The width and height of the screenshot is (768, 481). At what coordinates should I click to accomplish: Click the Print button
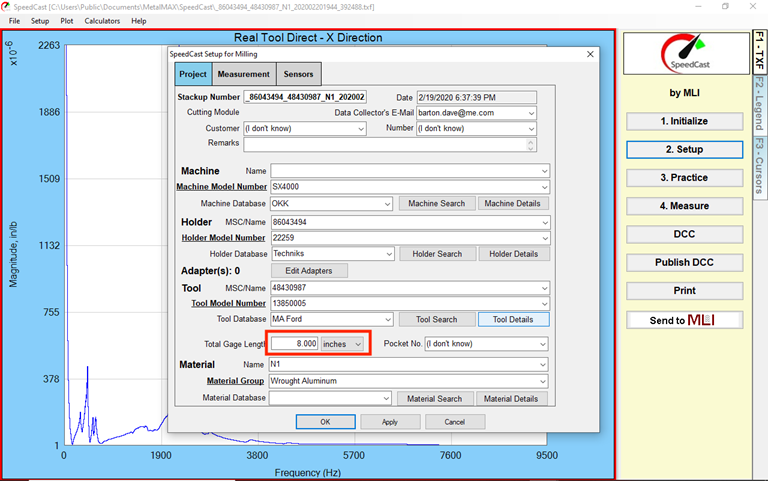[x=684, y=291]
